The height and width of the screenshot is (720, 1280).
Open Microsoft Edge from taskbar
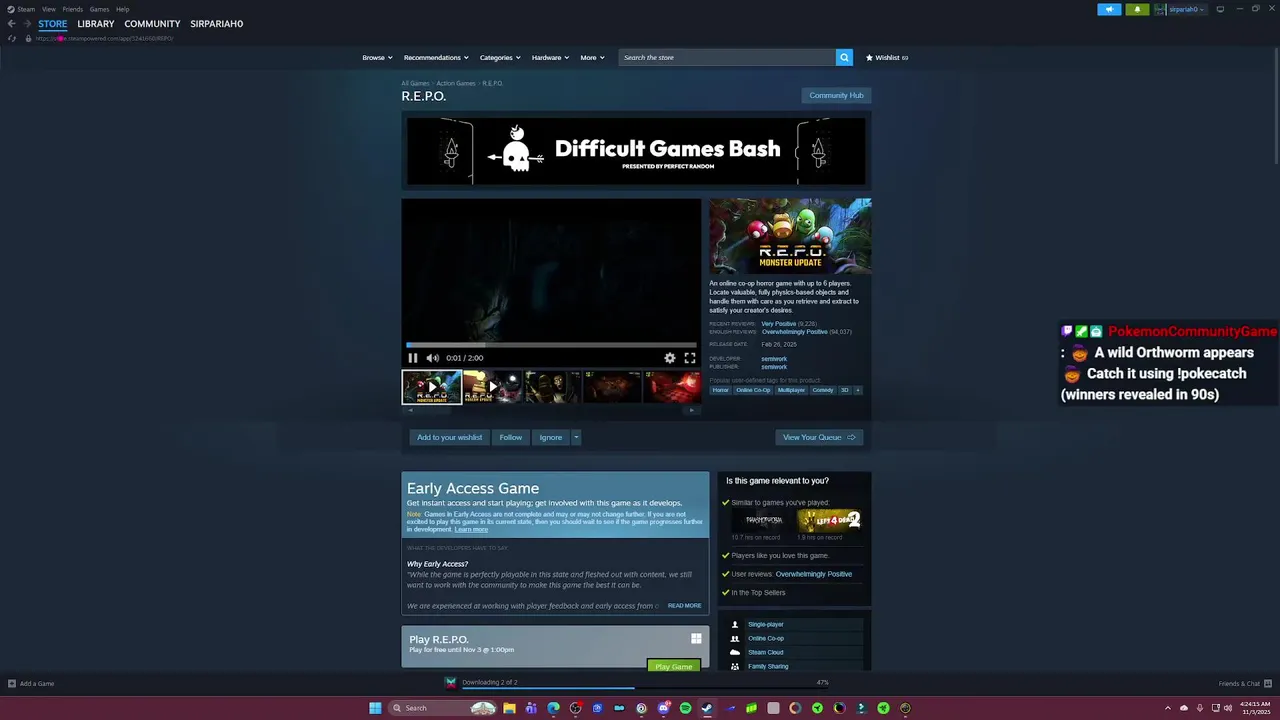coord(553,708)
